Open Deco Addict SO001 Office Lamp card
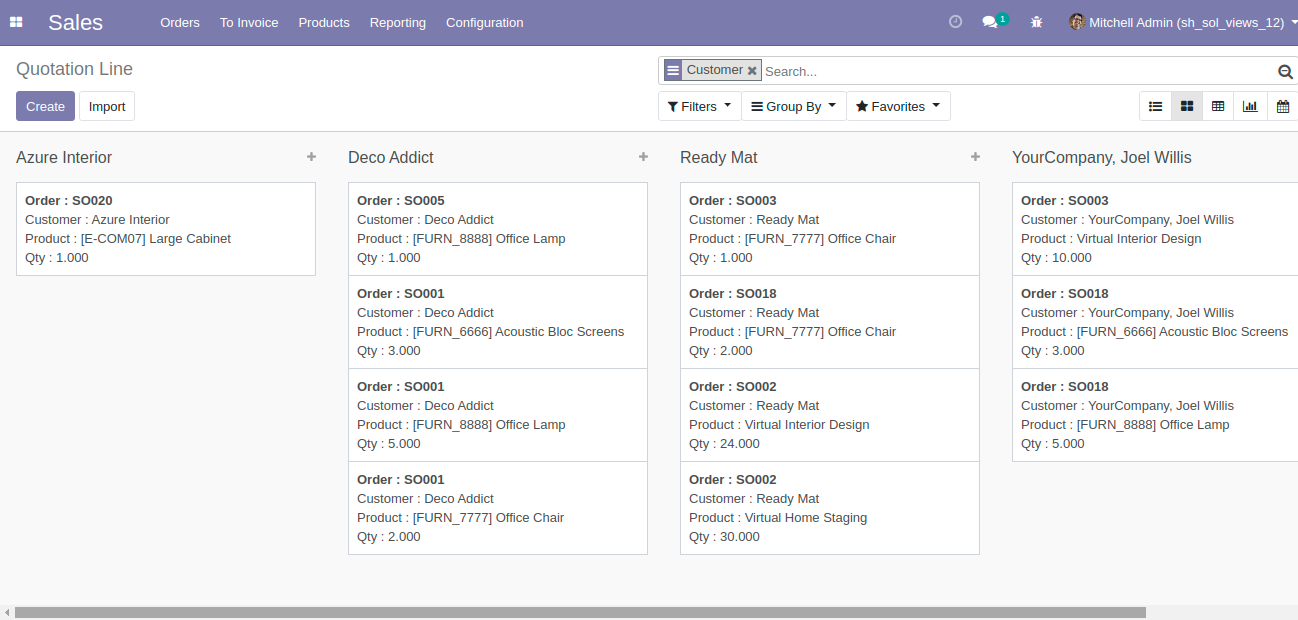1298x620 pixels. 498,415
